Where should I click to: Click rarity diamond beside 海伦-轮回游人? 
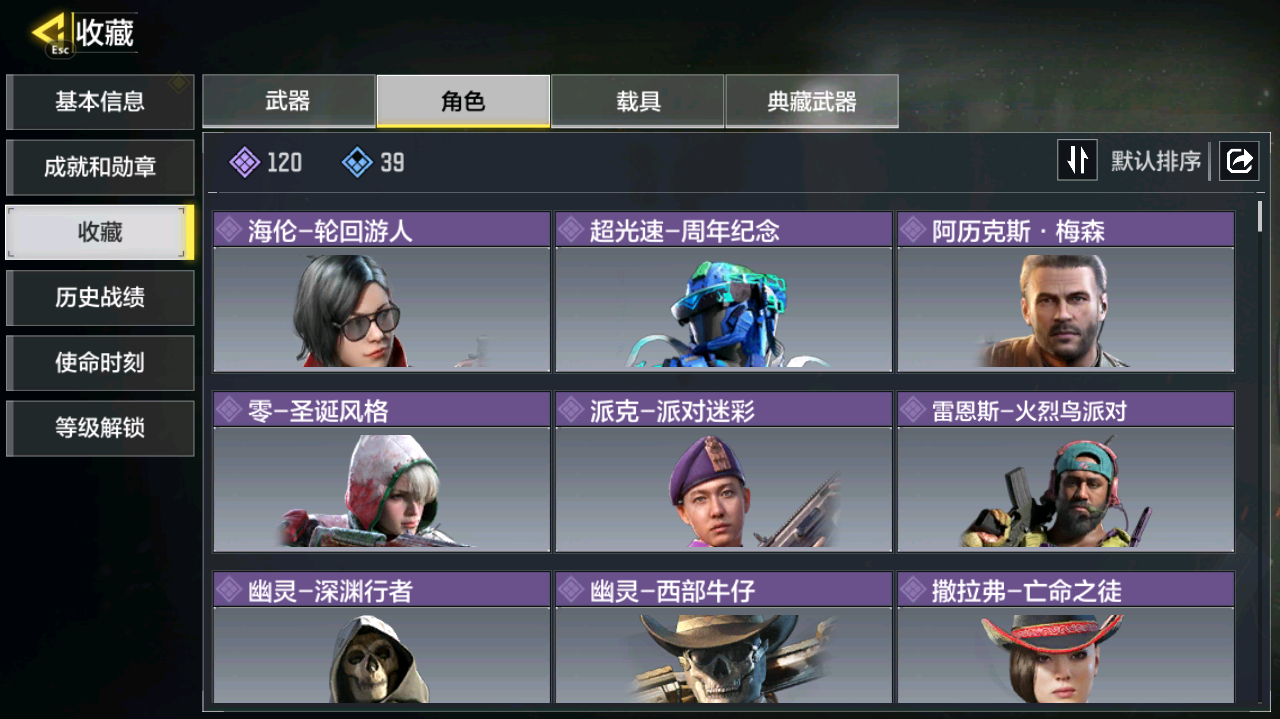point(229,230)
